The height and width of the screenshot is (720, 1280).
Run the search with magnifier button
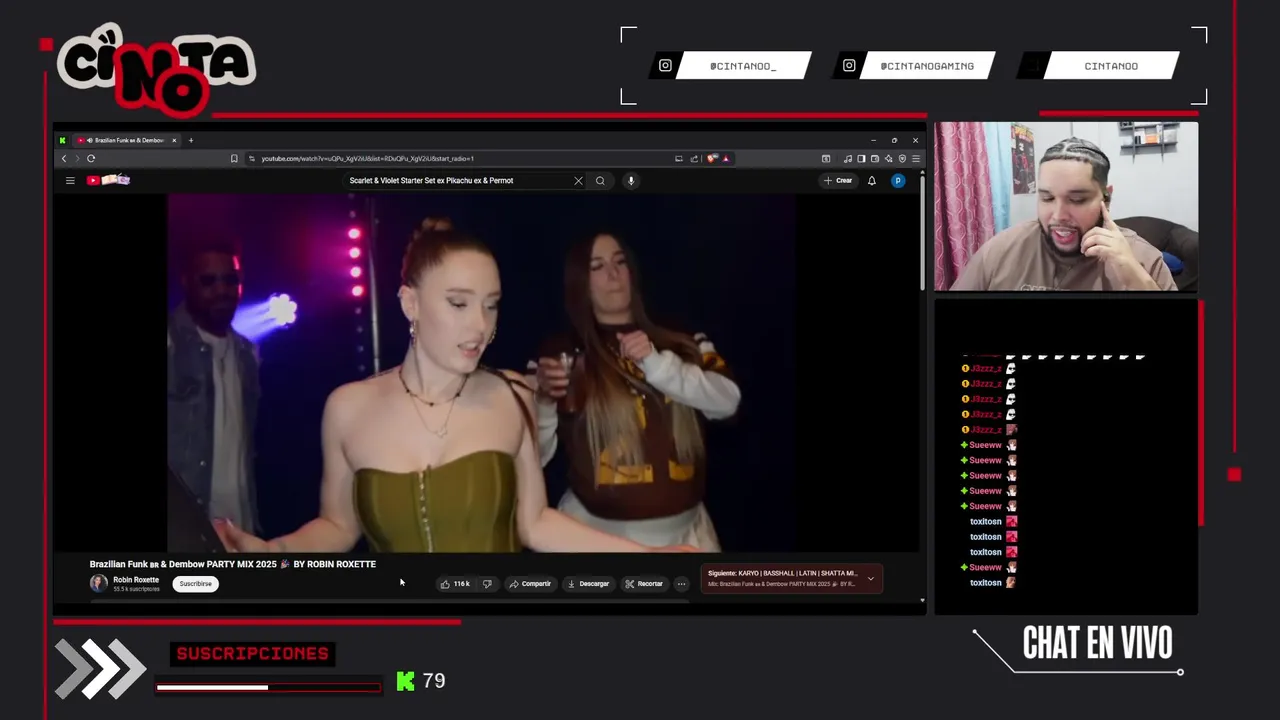pyautogui.click(x=600, y=181)
